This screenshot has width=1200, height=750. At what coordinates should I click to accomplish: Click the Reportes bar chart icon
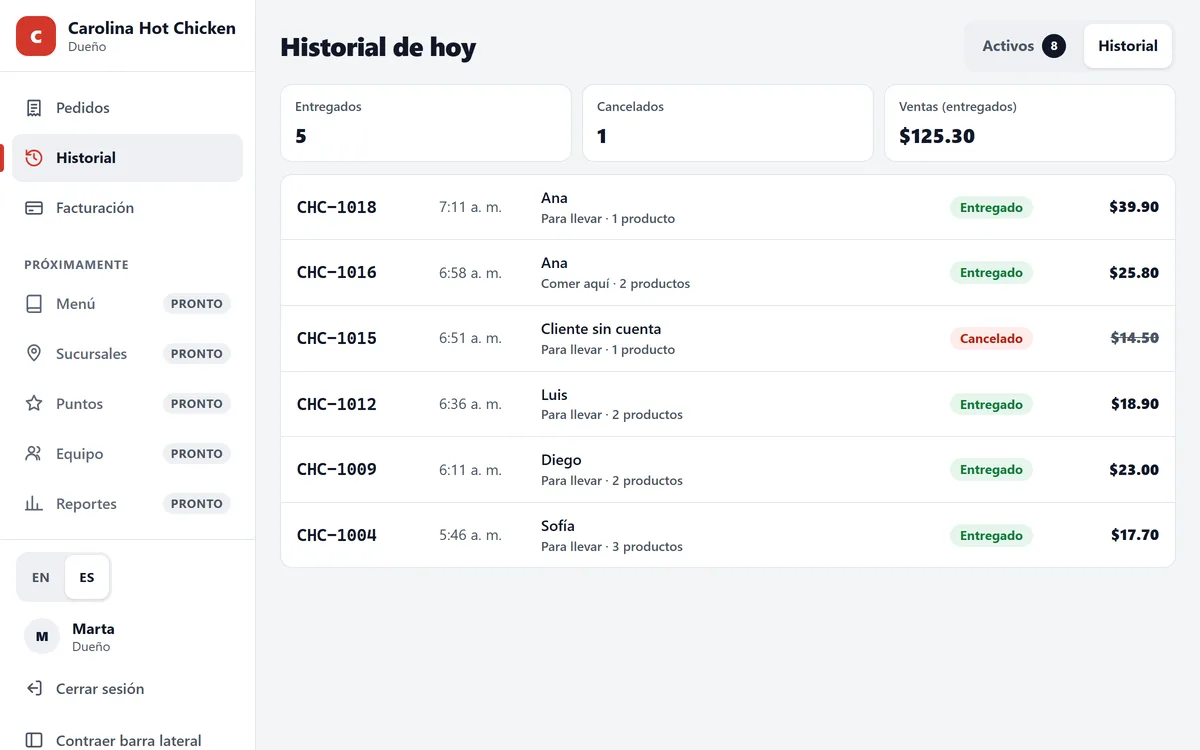pyautogui.click(x=34, y=504)
